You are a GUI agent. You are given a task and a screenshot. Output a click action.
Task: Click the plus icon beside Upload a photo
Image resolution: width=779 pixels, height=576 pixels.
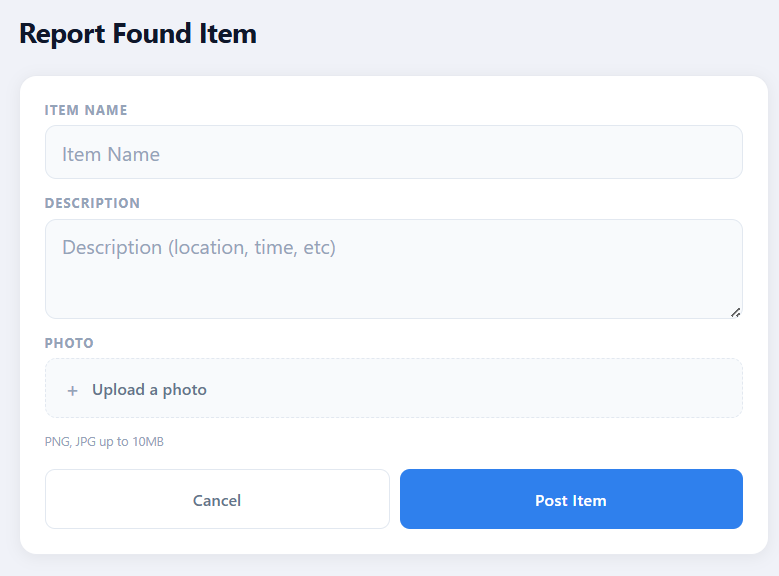coord(72,391)
